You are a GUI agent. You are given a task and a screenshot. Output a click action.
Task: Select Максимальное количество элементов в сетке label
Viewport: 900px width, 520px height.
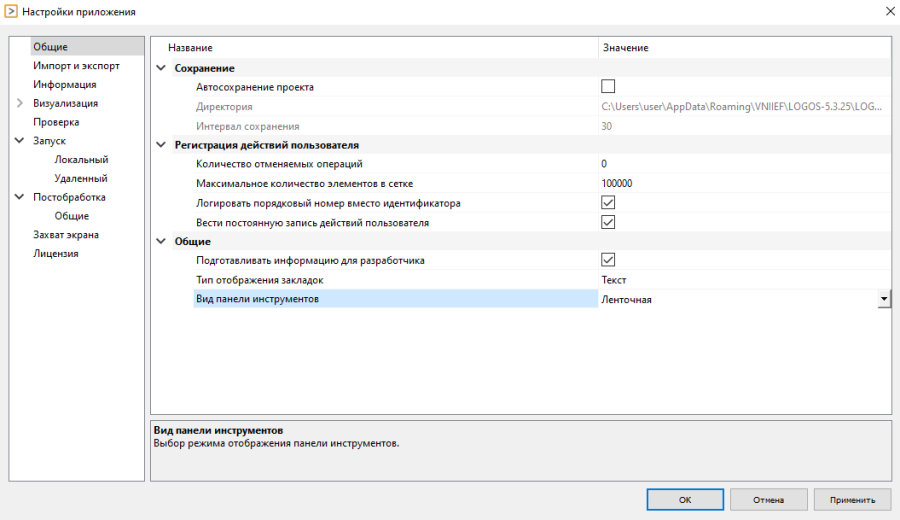(304, 184)
